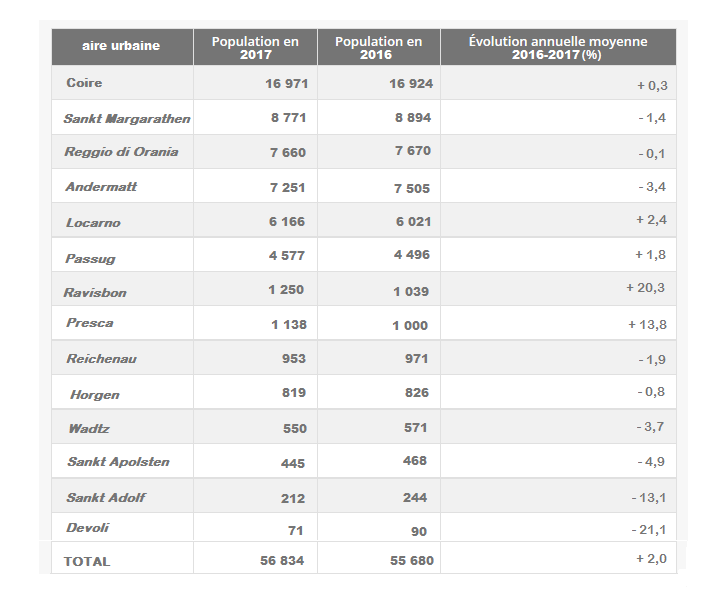728x608 pixels.
Task: Click the Presca city name
Action: (x=89, y=323)
